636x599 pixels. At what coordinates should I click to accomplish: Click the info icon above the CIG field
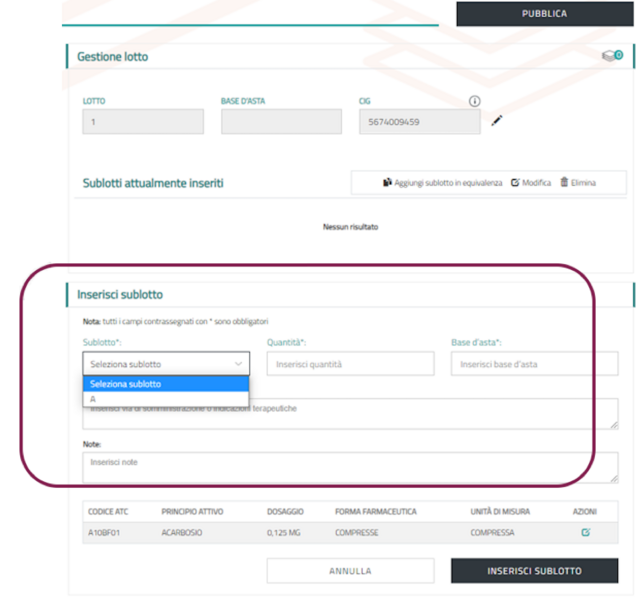click(x=475, y=101)
